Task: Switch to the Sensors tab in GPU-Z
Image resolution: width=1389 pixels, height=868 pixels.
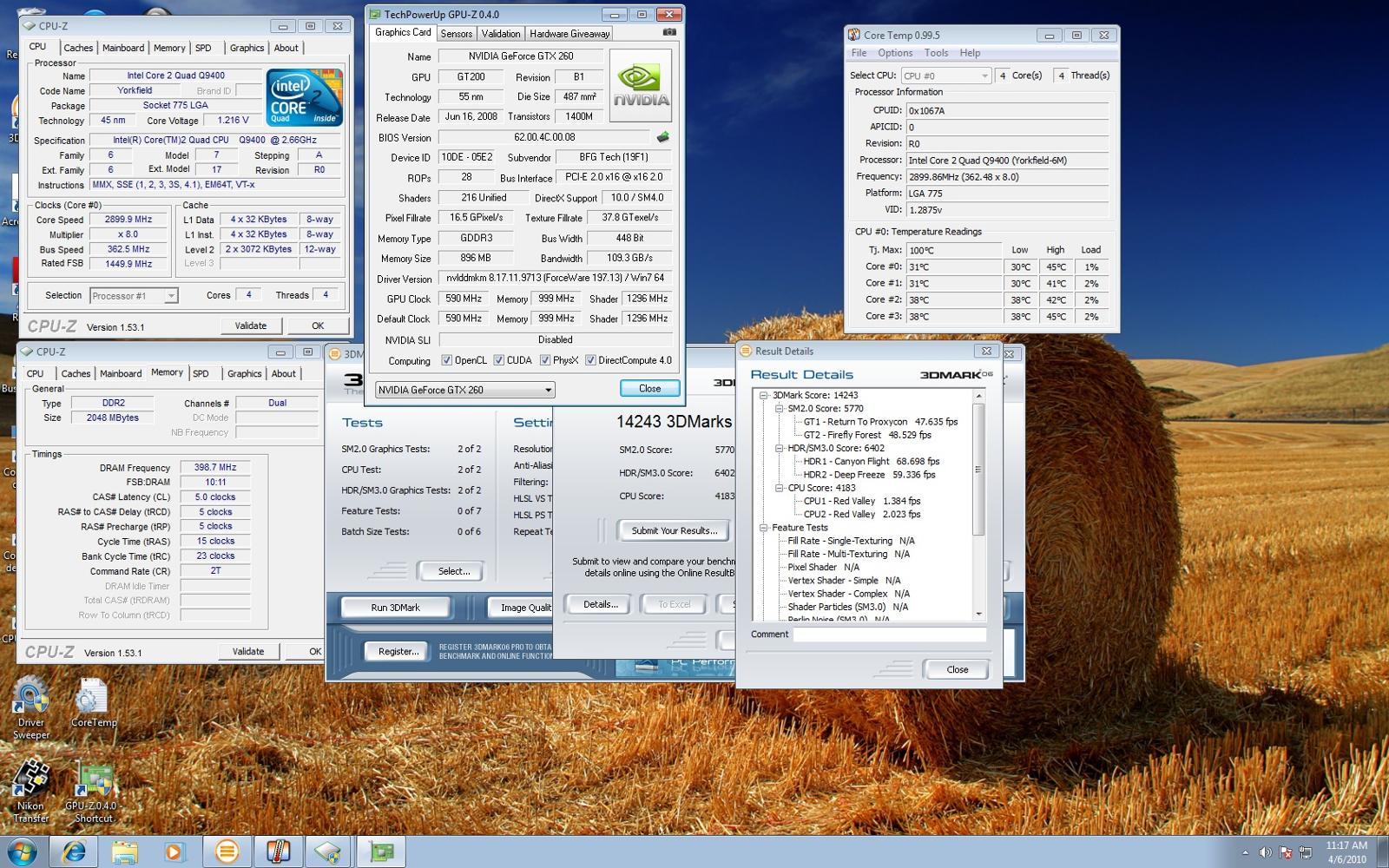Action: tap(457, 34)
